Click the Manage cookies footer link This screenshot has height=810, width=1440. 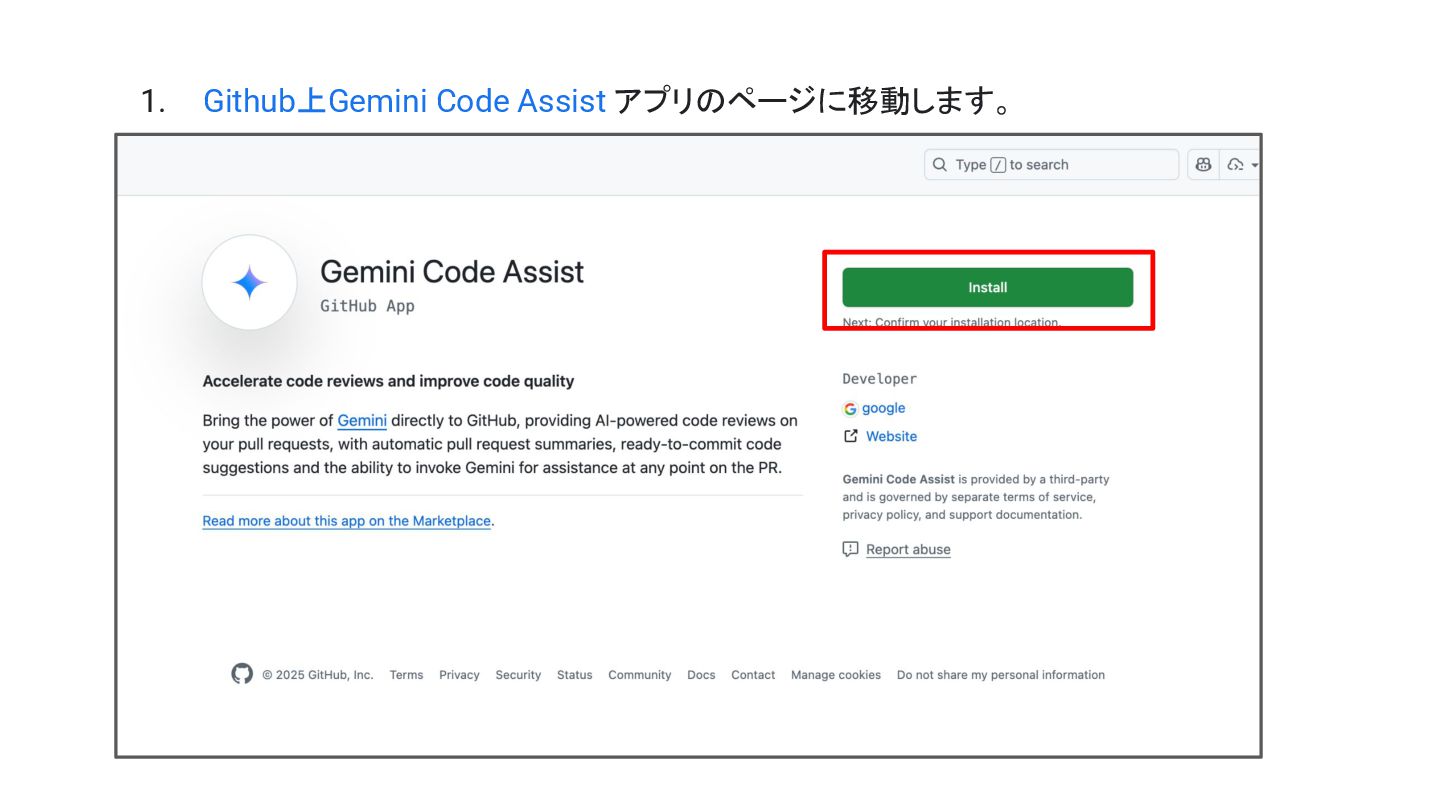pyautogui.click(x=835, y=675)
